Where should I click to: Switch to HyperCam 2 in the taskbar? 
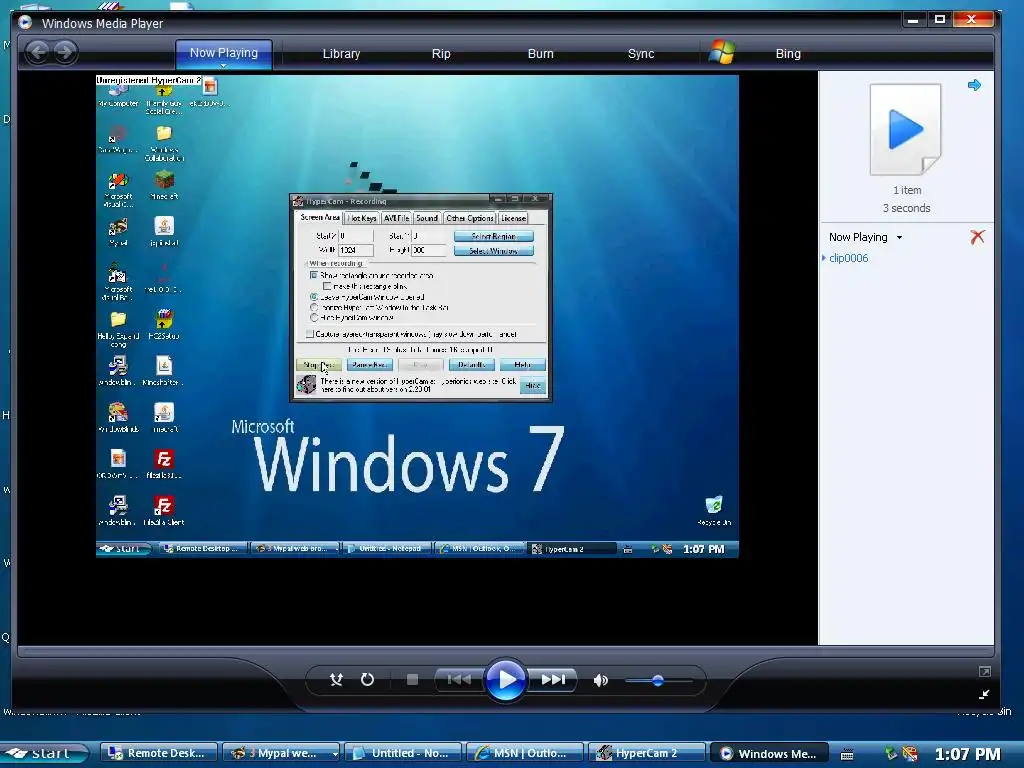(x=647, y=753)
